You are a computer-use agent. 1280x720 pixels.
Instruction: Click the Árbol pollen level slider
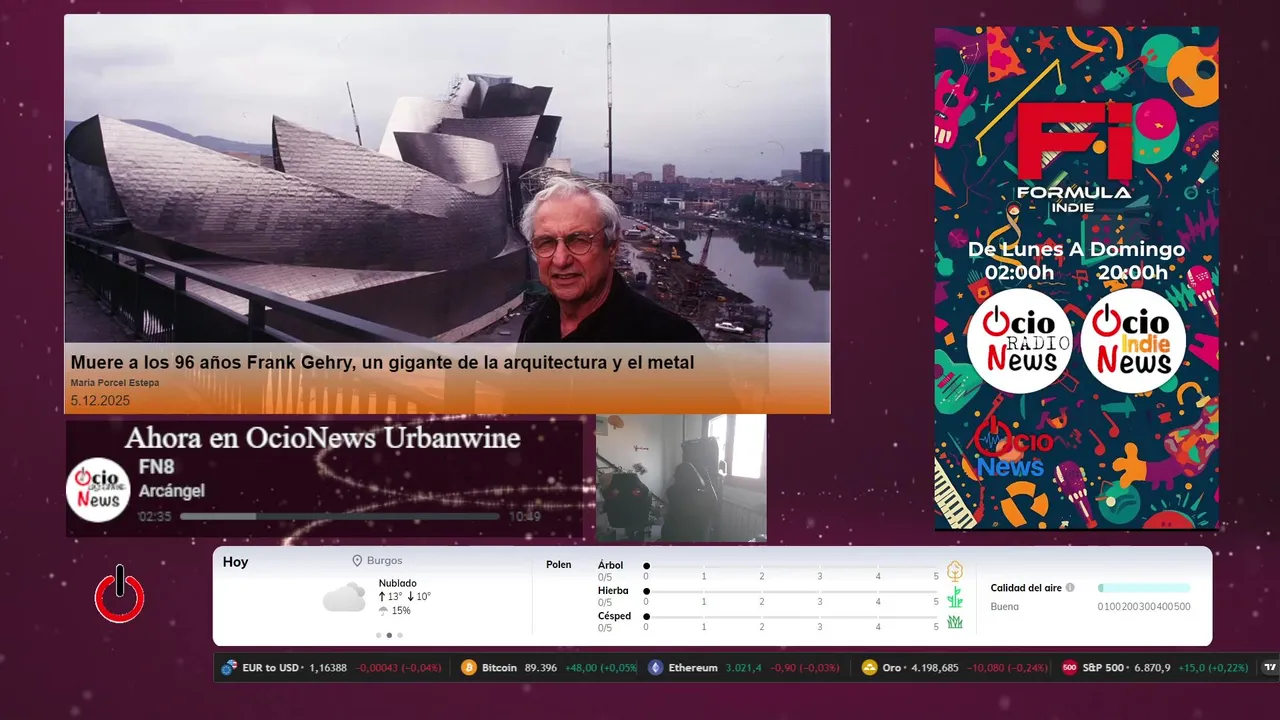click(792, 566)
